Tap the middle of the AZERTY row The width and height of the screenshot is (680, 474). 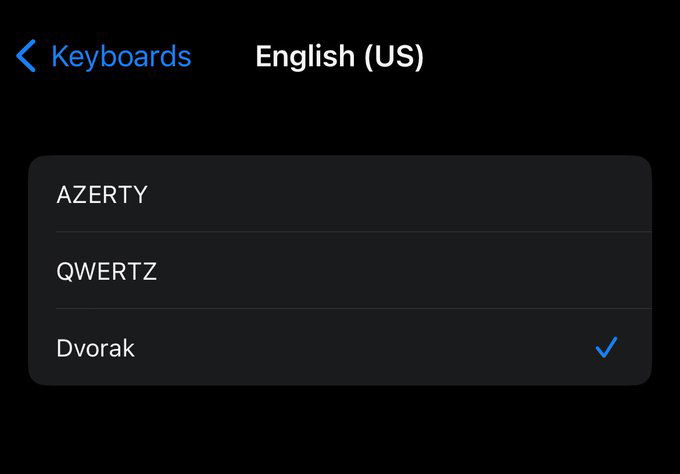click(340, 194)
